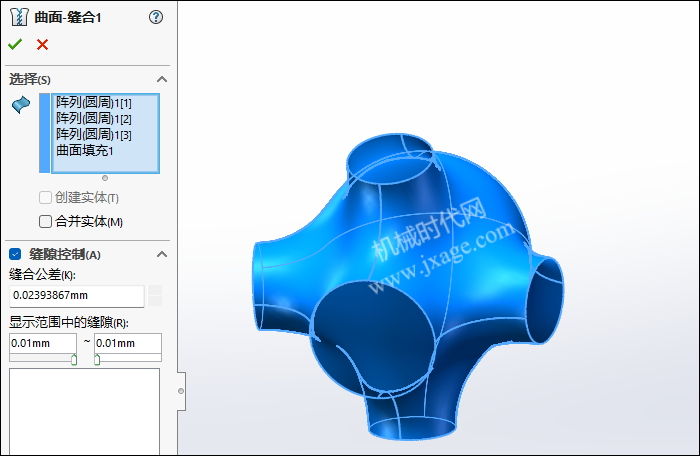Image resolution: width=700 pixels, height=456 pixels.
Task: Select 曲面填充1 in selection list
Action: 85,151
